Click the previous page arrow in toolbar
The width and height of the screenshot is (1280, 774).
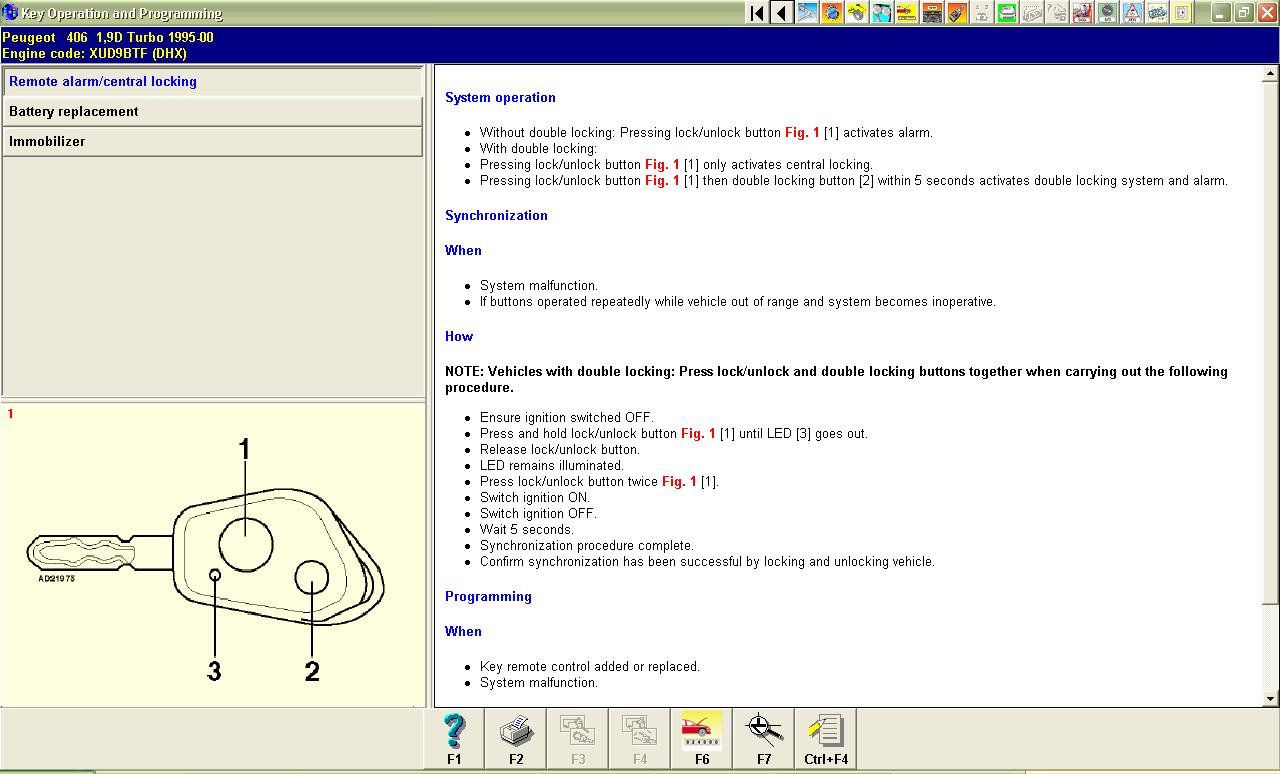[x=782, y=13]
